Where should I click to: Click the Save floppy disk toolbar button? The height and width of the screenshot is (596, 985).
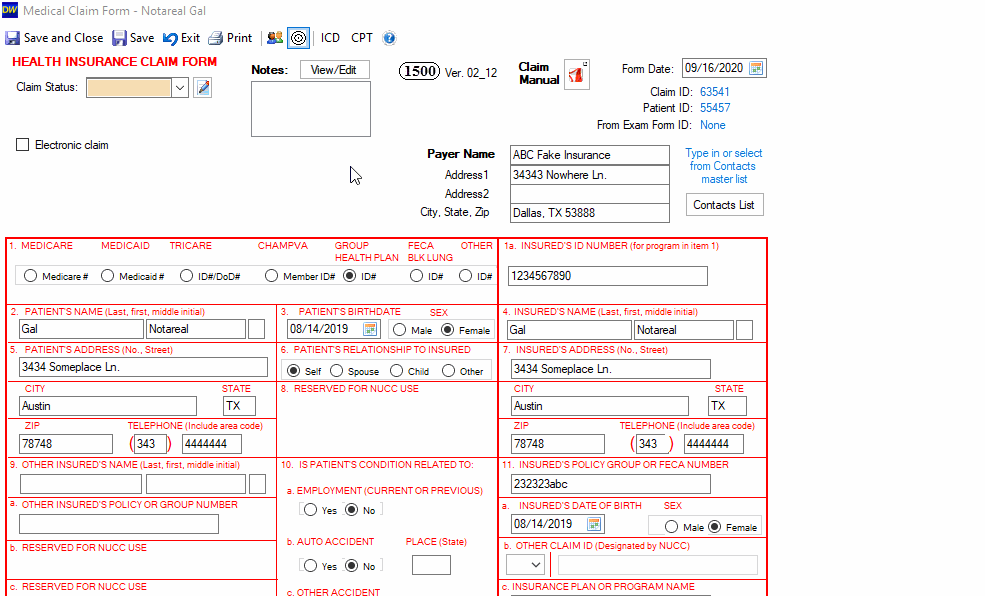(133, 38)
